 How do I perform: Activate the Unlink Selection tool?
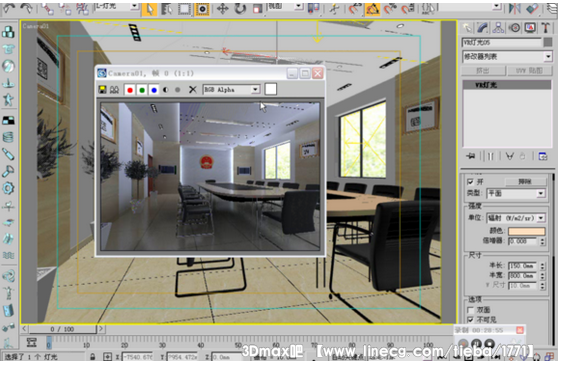65,8
